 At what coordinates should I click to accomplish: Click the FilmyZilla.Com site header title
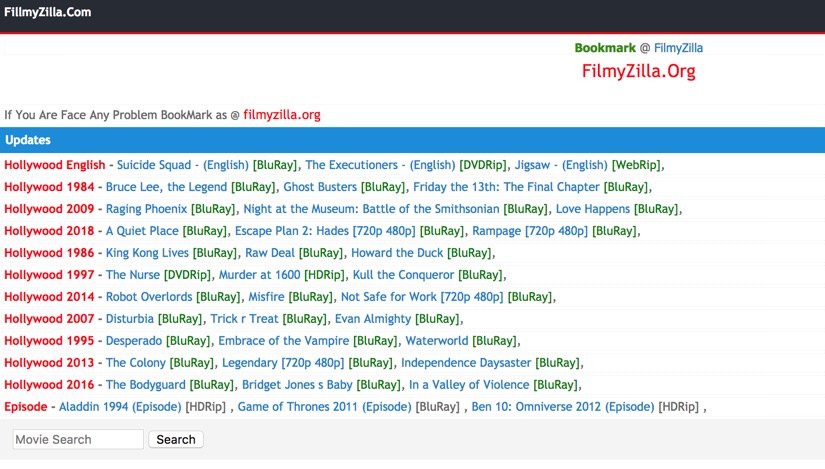[48, 12]
